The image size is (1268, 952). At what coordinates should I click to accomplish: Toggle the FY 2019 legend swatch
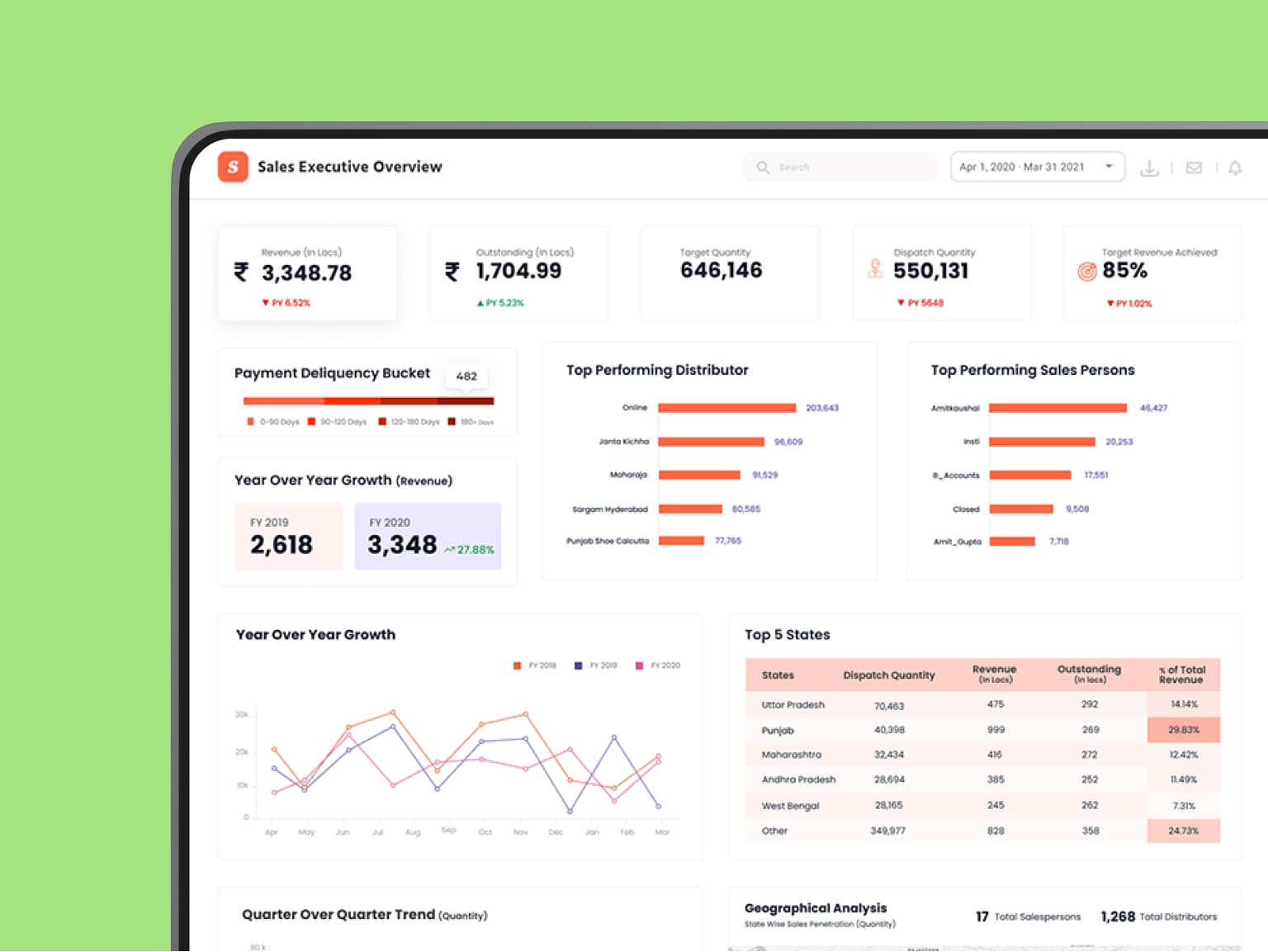[x=579, y=665]
